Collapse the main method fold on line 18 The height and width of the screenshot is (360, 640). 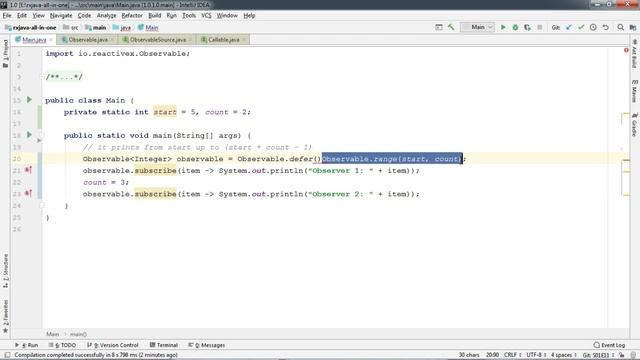[41, 135]
